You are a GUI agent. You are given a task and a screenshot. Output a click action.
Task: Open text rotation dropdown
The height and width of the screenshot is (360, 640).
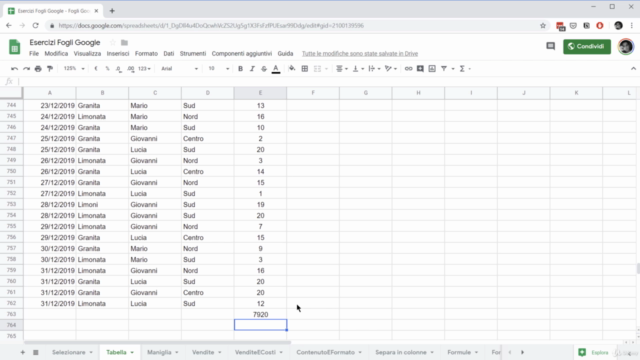(391, 69)
